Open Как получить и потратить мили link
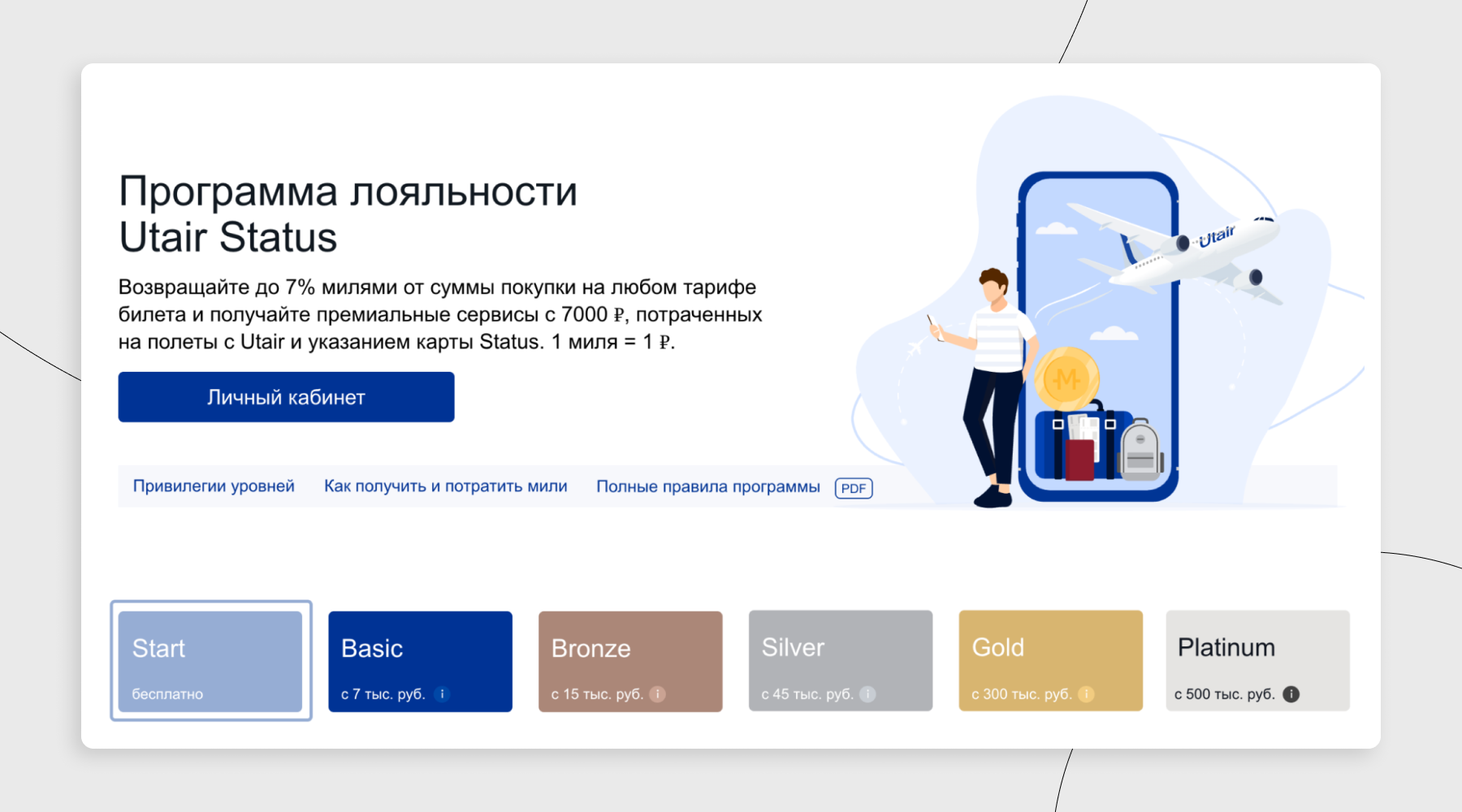 coord(445,486)
